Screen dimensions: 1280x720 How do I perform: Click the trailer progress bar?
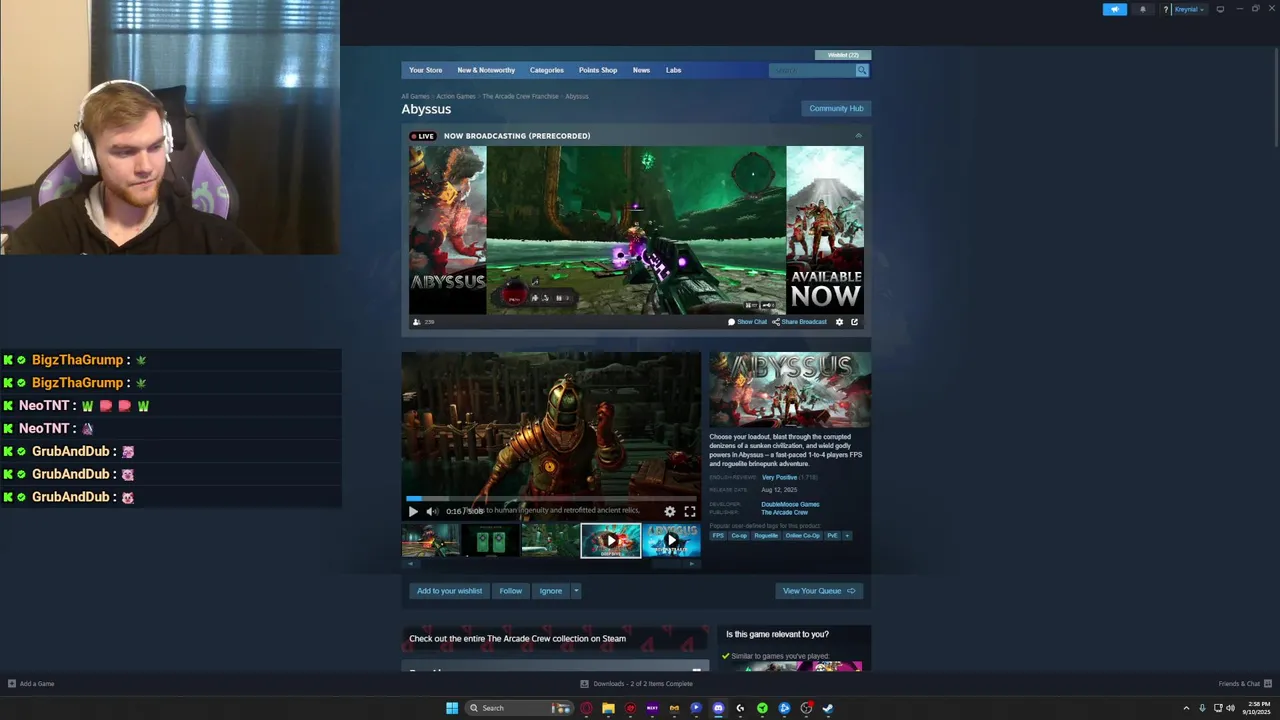click(551, 498)
